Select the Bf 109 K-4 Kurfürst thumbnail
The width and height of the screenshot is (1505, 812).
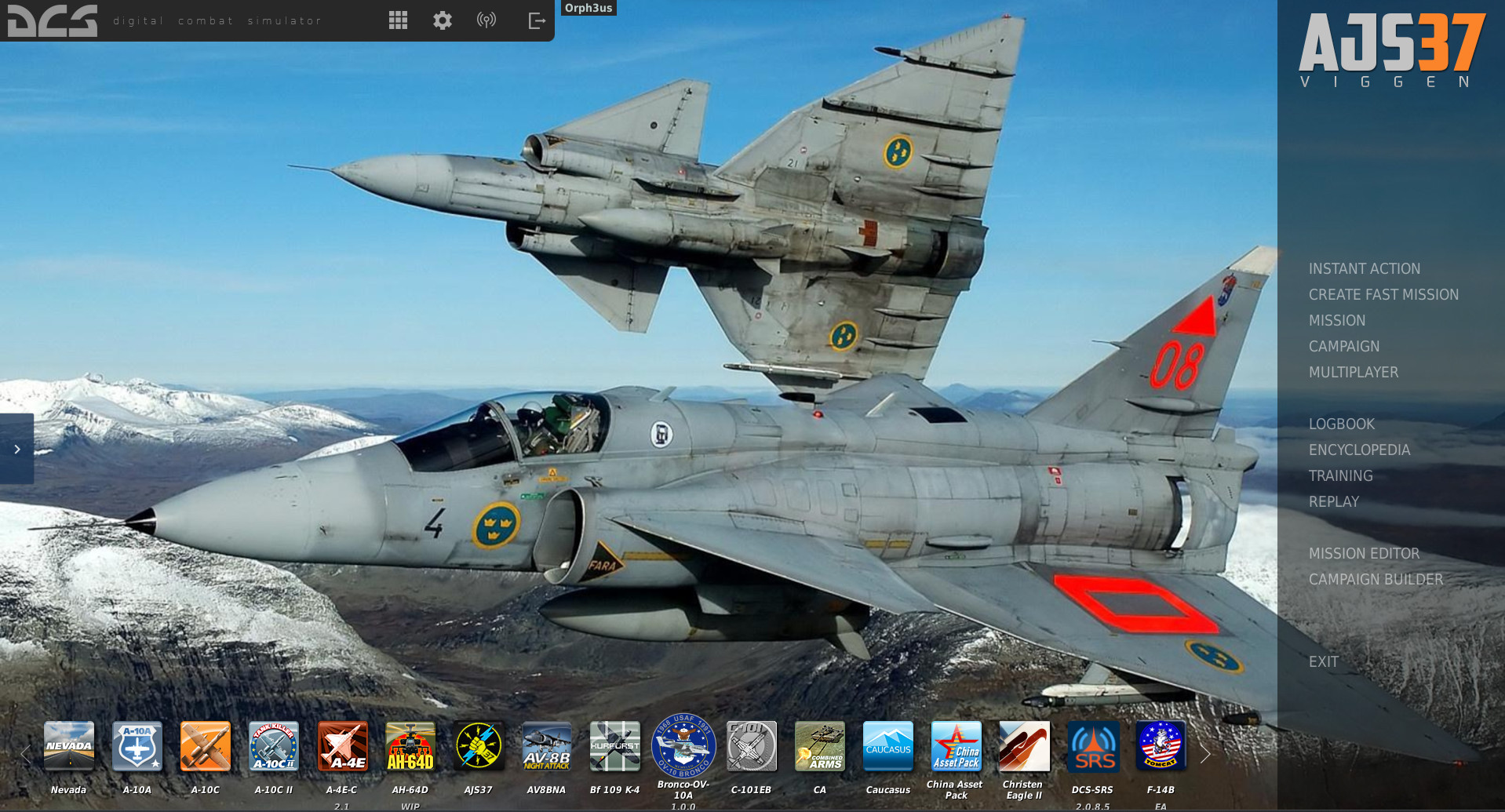point(614,746)
